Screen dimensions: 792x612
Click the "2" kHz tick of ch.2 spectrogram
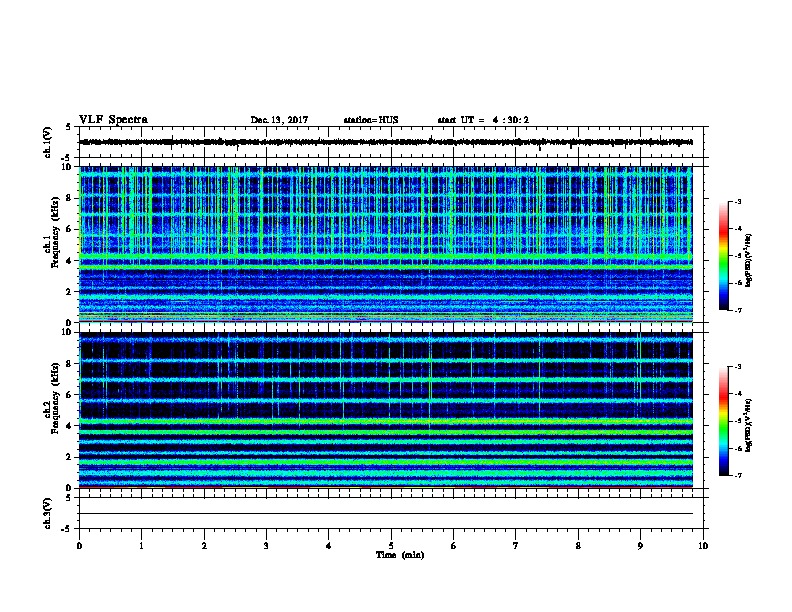pyautogui.click(x=69, y=457)
